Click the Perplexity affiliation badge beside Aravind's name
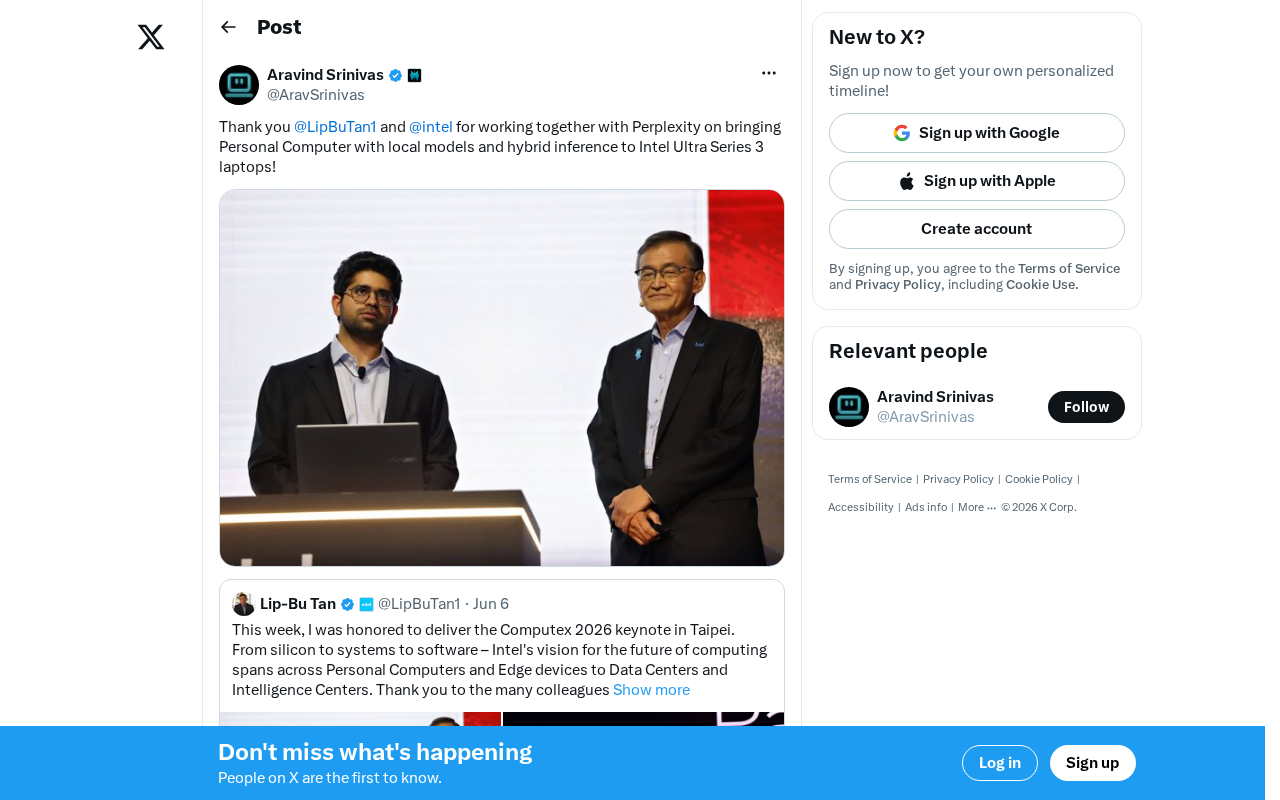Image resolution: width=1280 pixels, height=800 pixels. (x=415, y=75)
